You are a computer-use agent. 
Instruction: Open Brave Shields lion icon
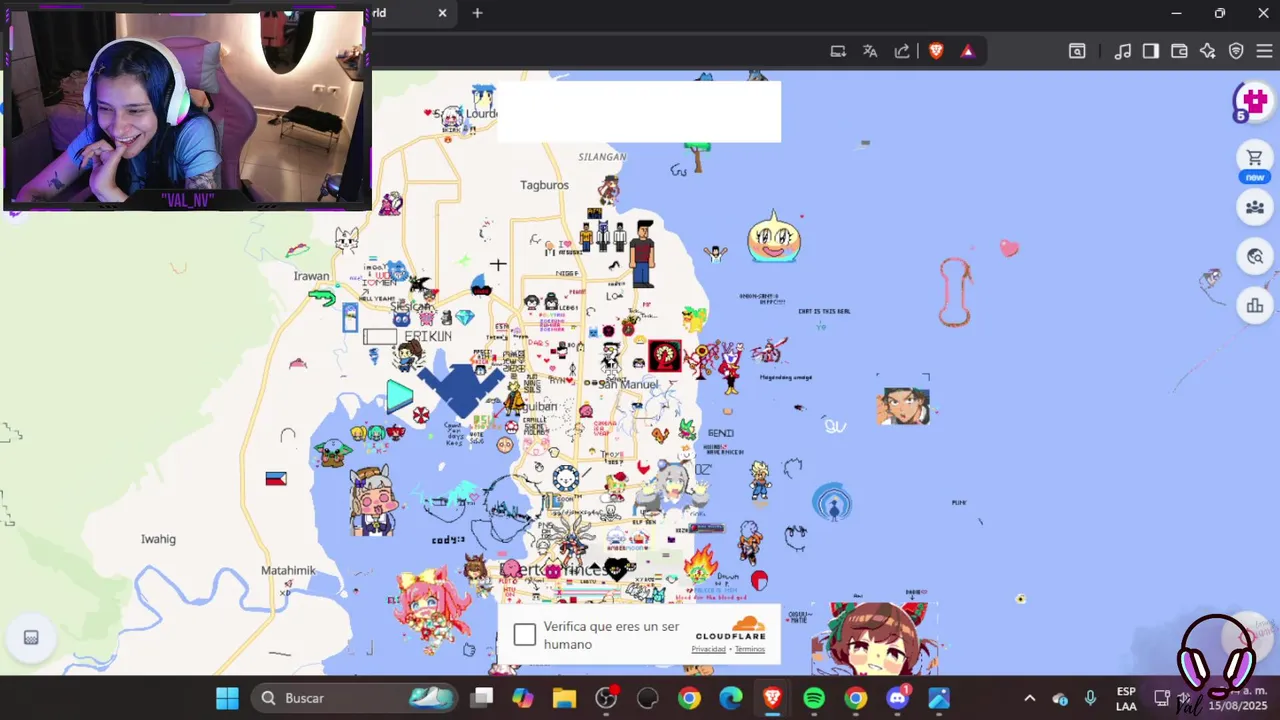[936, 51]
